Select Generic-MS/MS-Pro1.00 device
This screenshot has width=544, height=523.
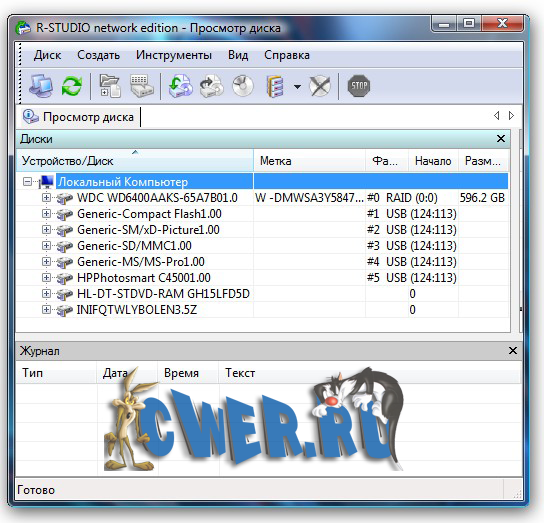141,261
